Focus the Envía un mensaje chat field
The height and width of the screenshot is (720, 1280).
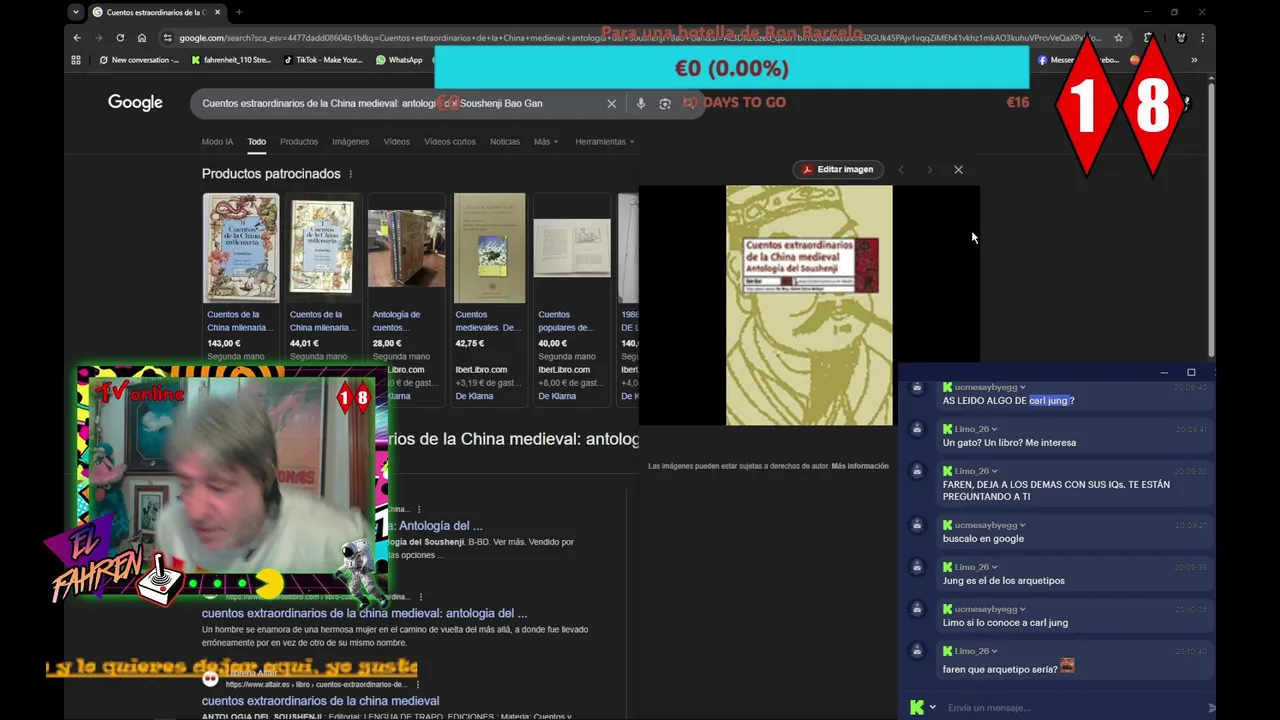[1070, 708]
